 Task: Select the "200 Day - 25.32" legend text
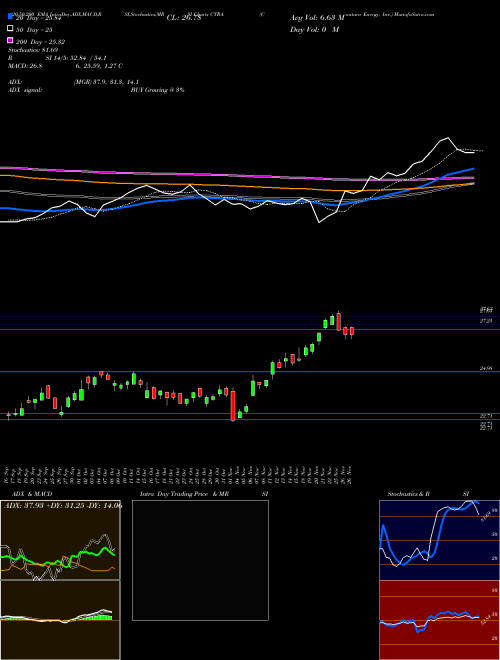pyautogui.click(x=40, y=42)
